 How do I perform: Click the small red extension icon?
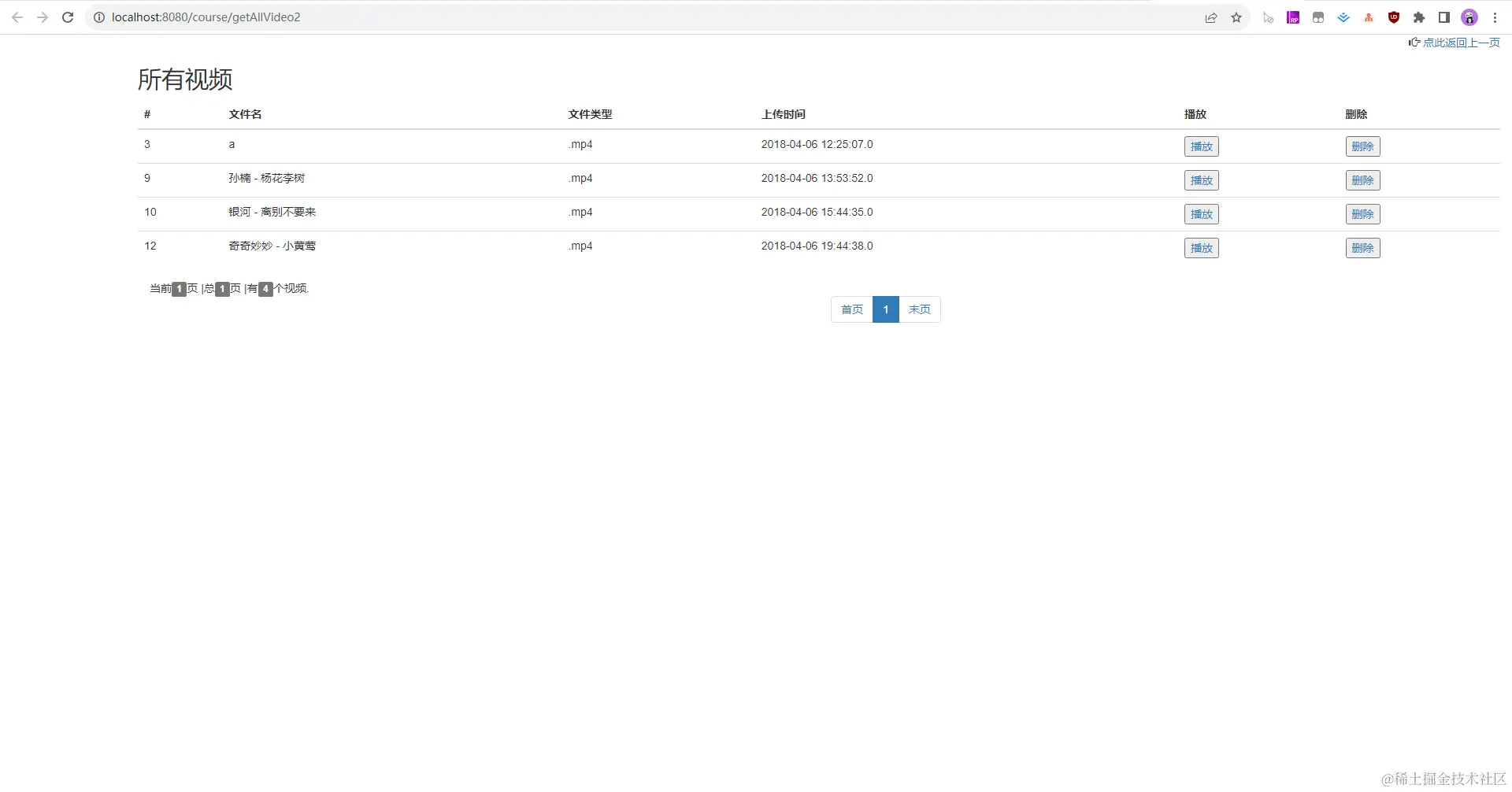(1369, 17)
